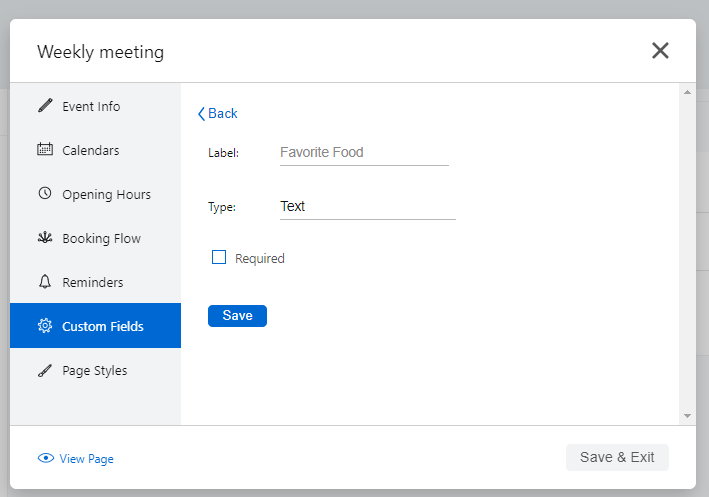The height and width of the screenshot is (497, 709).
Task: Switch to the Opening Hours tab
Action: tap(106, 194)
